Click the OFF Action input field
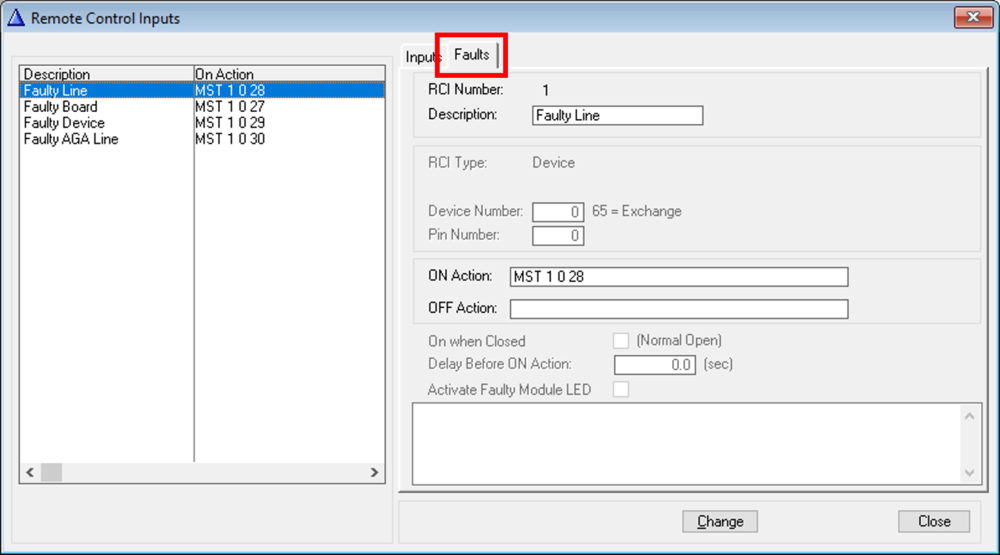The width and height of the screenshot is (1000, 555). tap(678, 309)
